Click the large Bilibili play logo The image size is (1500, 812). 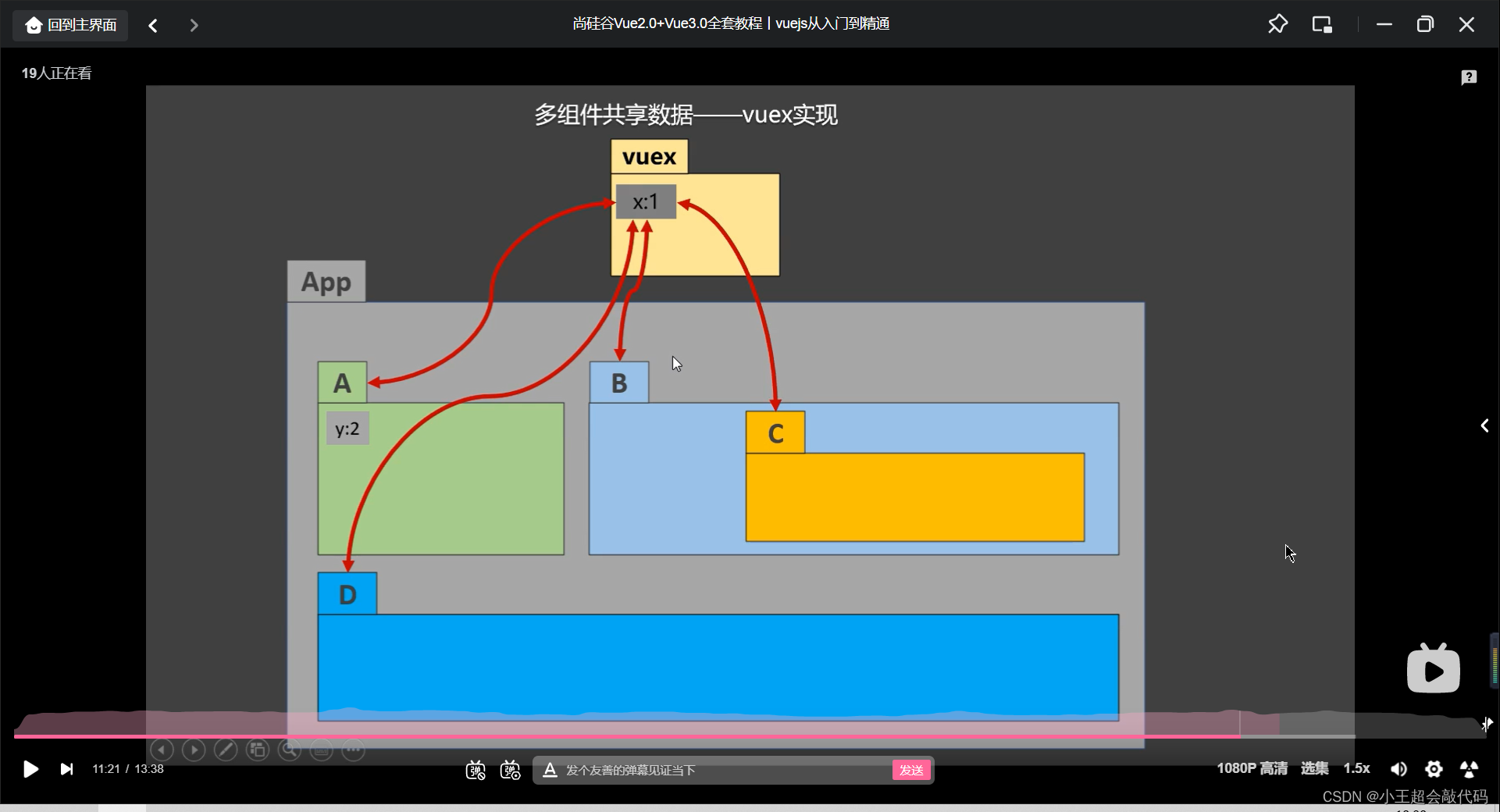point(1433,668)
